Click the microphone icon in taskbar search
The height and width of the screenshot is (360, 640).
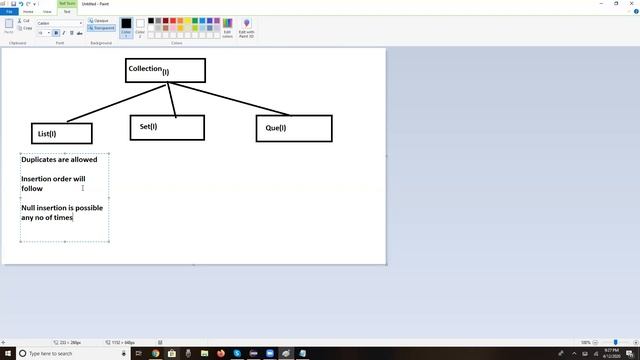(x=124, y=353)
